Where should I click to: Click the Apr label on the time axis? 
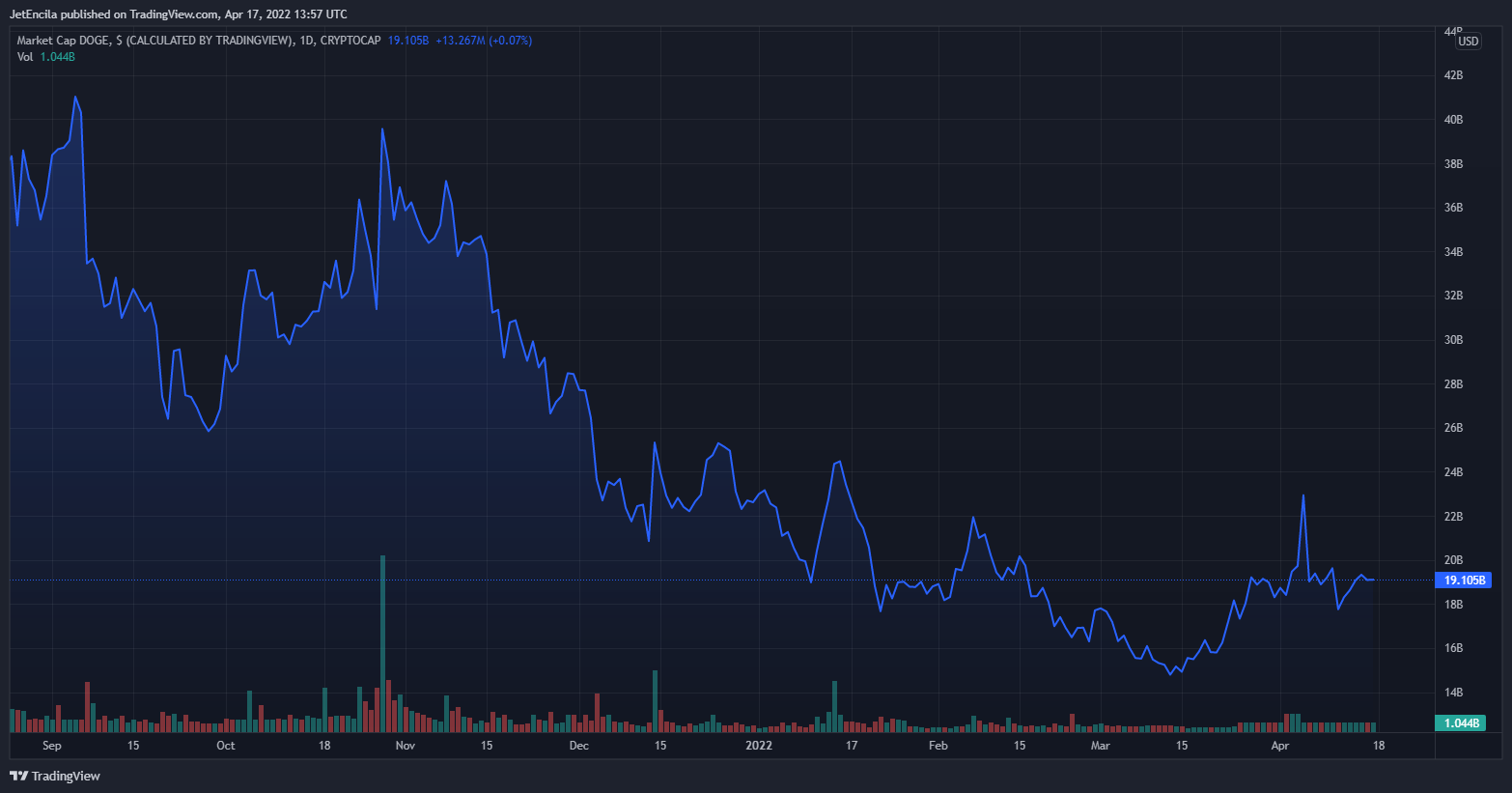[1280, 746]
